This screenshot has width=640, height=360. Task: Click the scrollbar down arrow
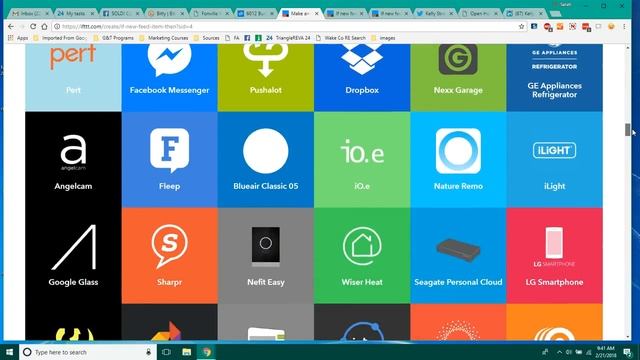click(628, 337)
